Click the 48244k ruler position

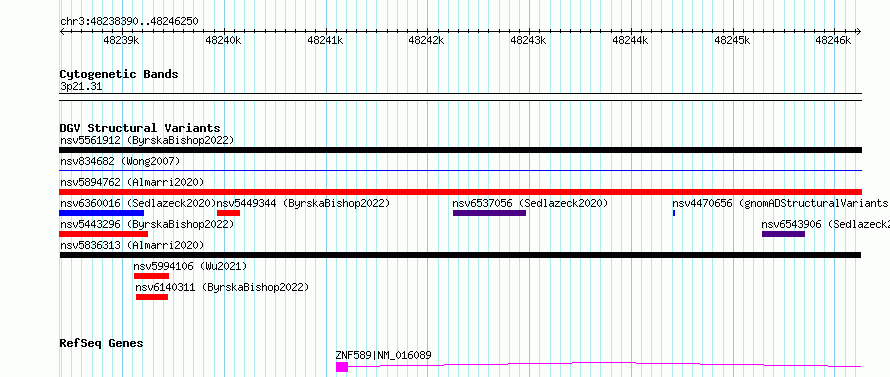click(631, 40)
